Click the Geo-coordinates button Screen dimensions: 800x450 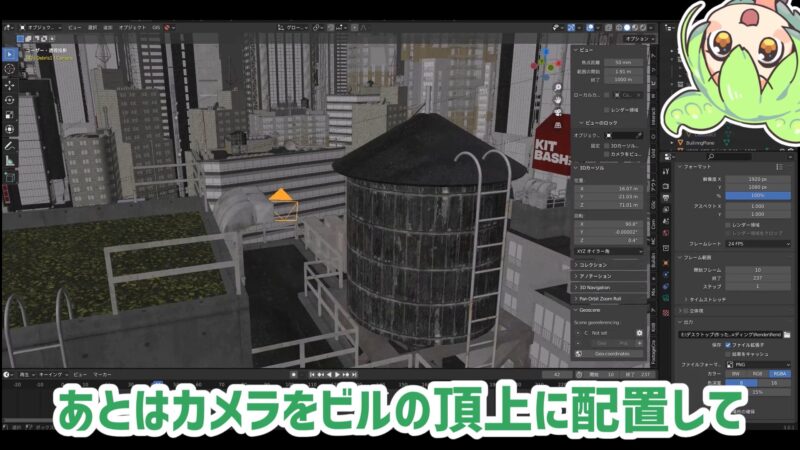click(611, 353)
